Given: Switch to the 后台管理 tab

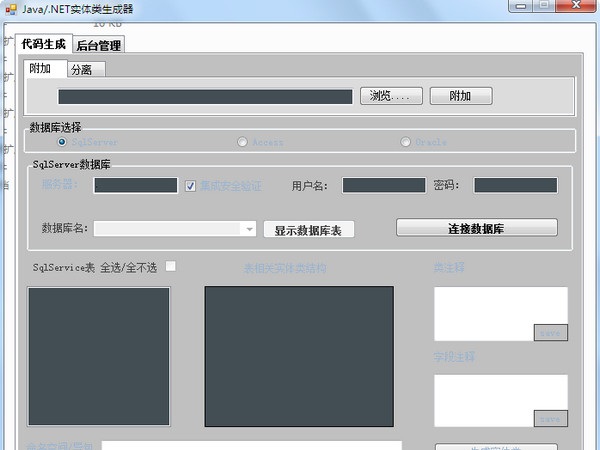Looking at the screenshot, I should click(x=98, y=45).
